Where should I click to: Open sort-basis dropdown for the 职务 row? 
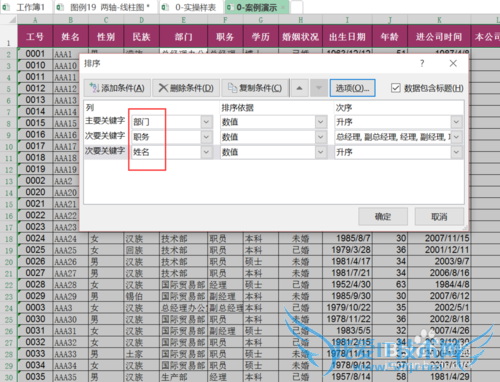click(320, 137)
